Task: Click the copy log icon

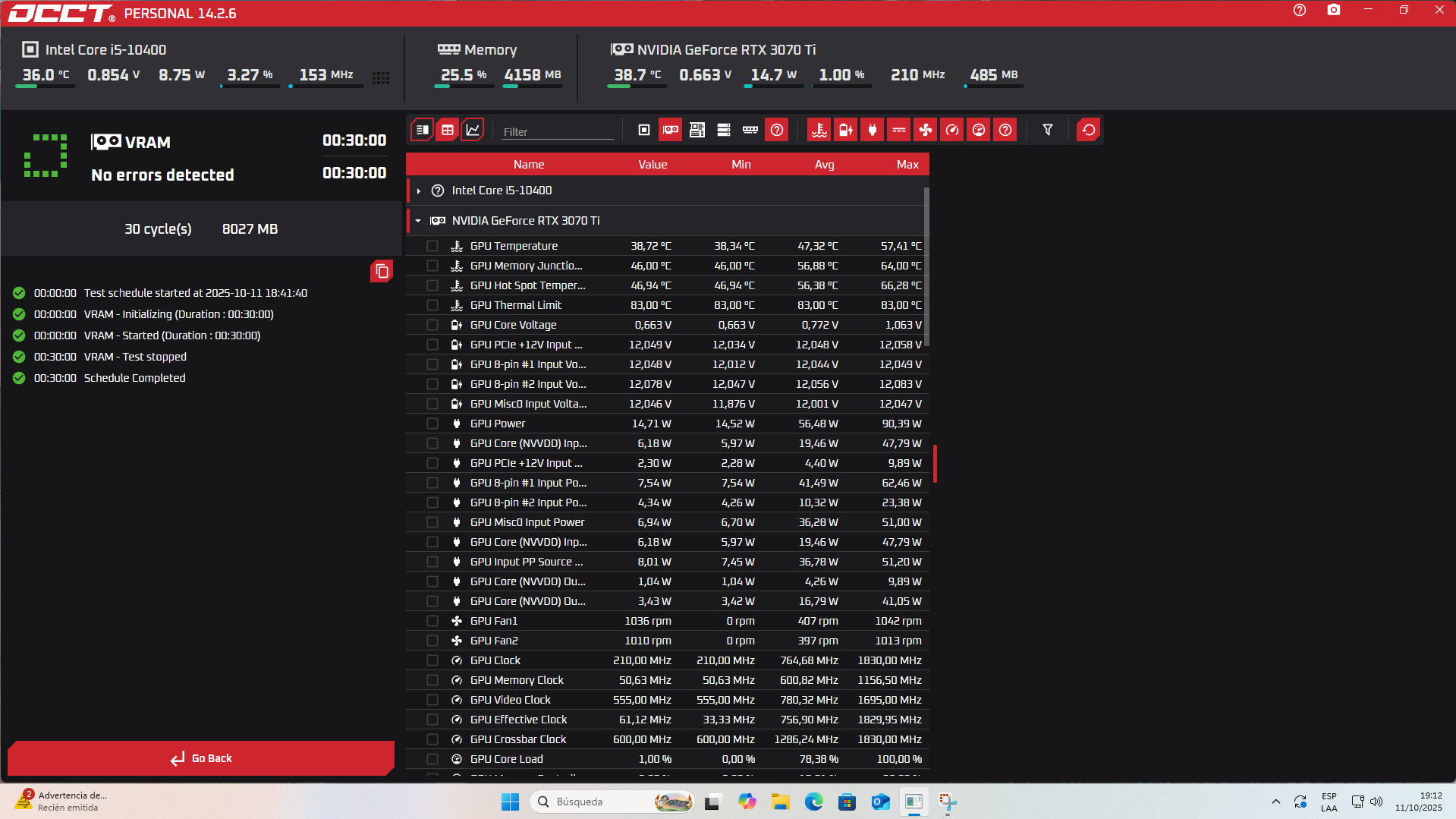Action: [382, 271]
